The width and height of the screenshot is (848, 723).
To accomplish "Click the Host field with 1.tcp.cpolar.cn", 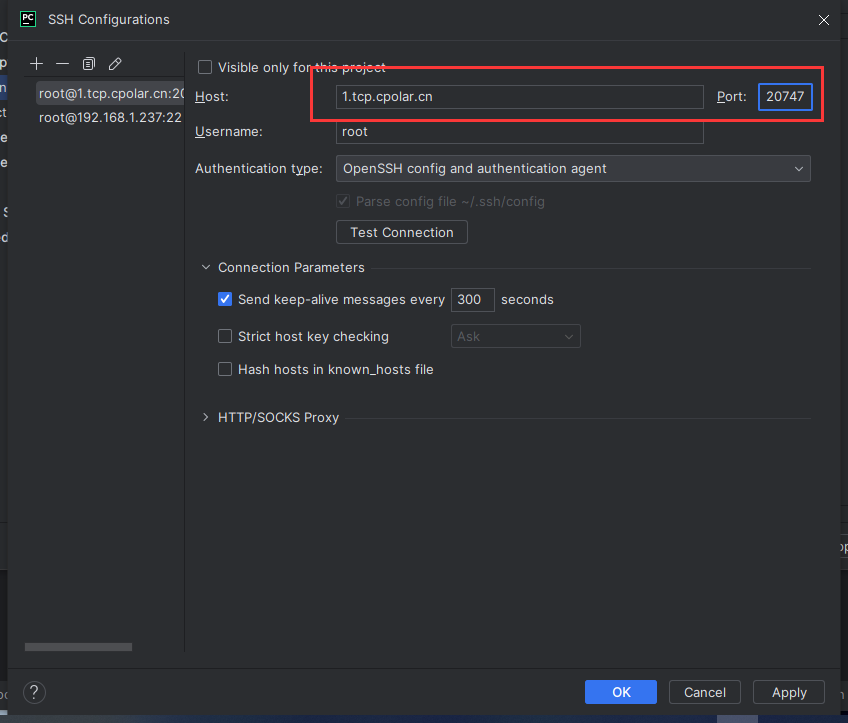I will (520, 97).
